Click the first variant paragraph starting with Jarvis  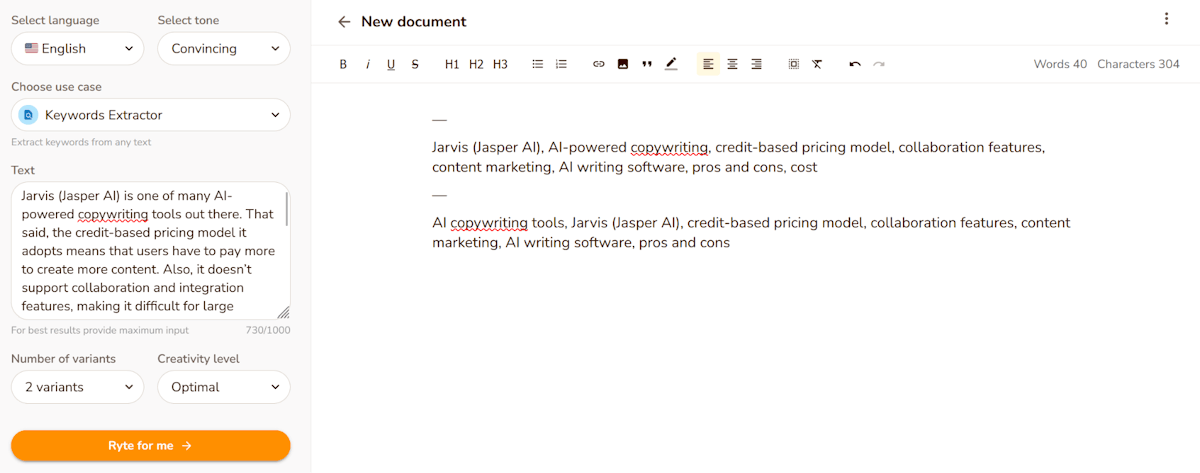click(x=738, y=157)
